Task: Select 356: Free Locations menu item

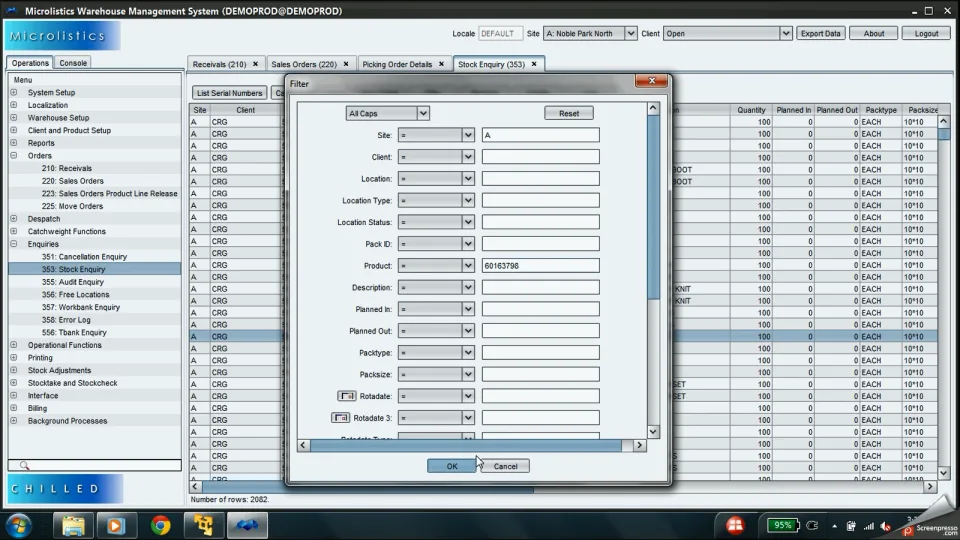Action: click(75, 294)
